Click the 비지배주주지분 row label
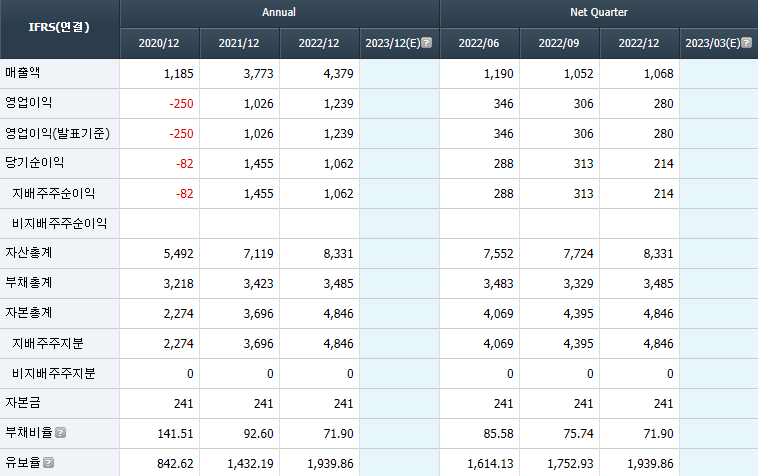This screenshot has width=758, height=476. [x=53, y=373]
